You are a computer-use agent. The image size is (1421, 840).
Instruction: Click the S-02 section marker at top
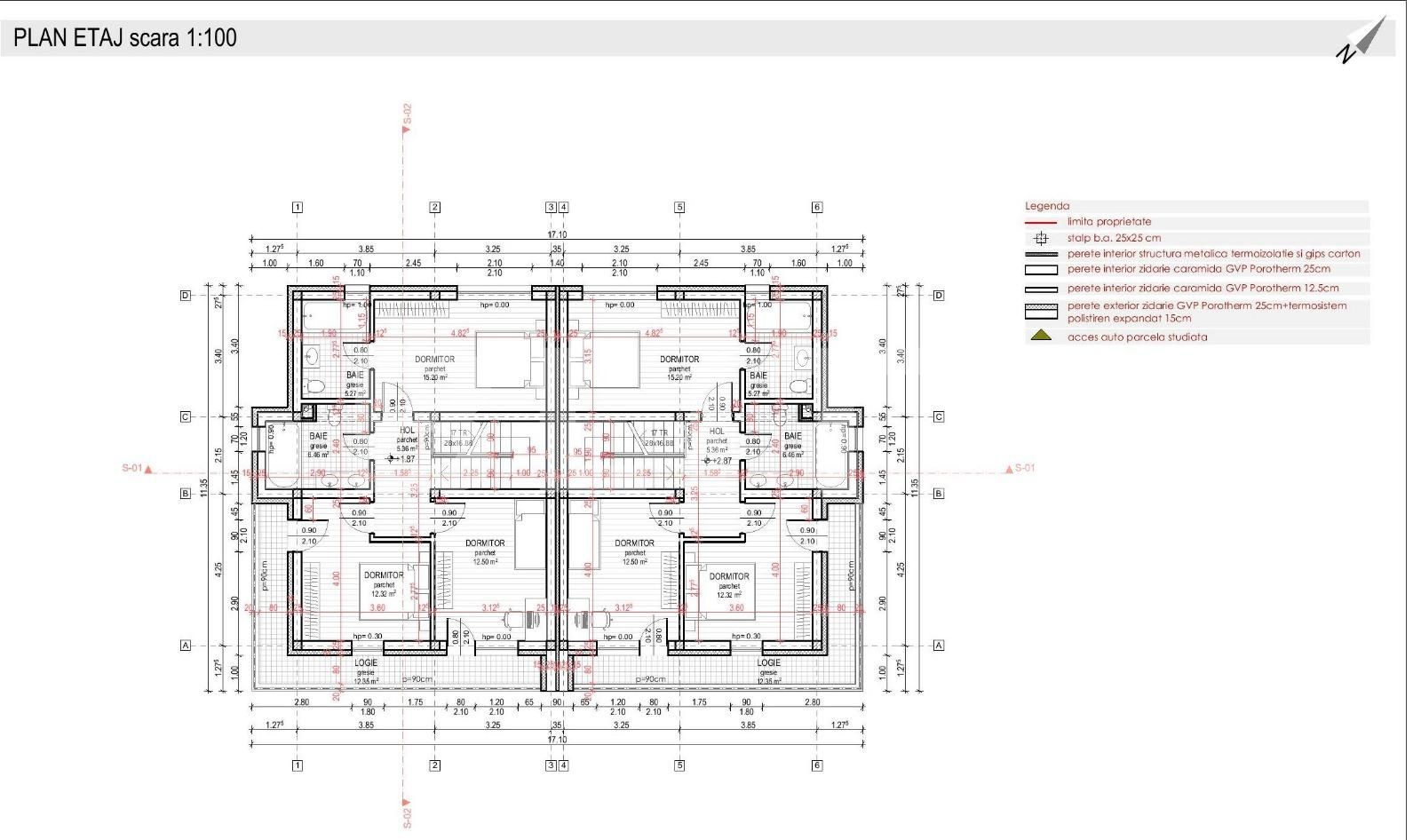click(x=407, y=118)
